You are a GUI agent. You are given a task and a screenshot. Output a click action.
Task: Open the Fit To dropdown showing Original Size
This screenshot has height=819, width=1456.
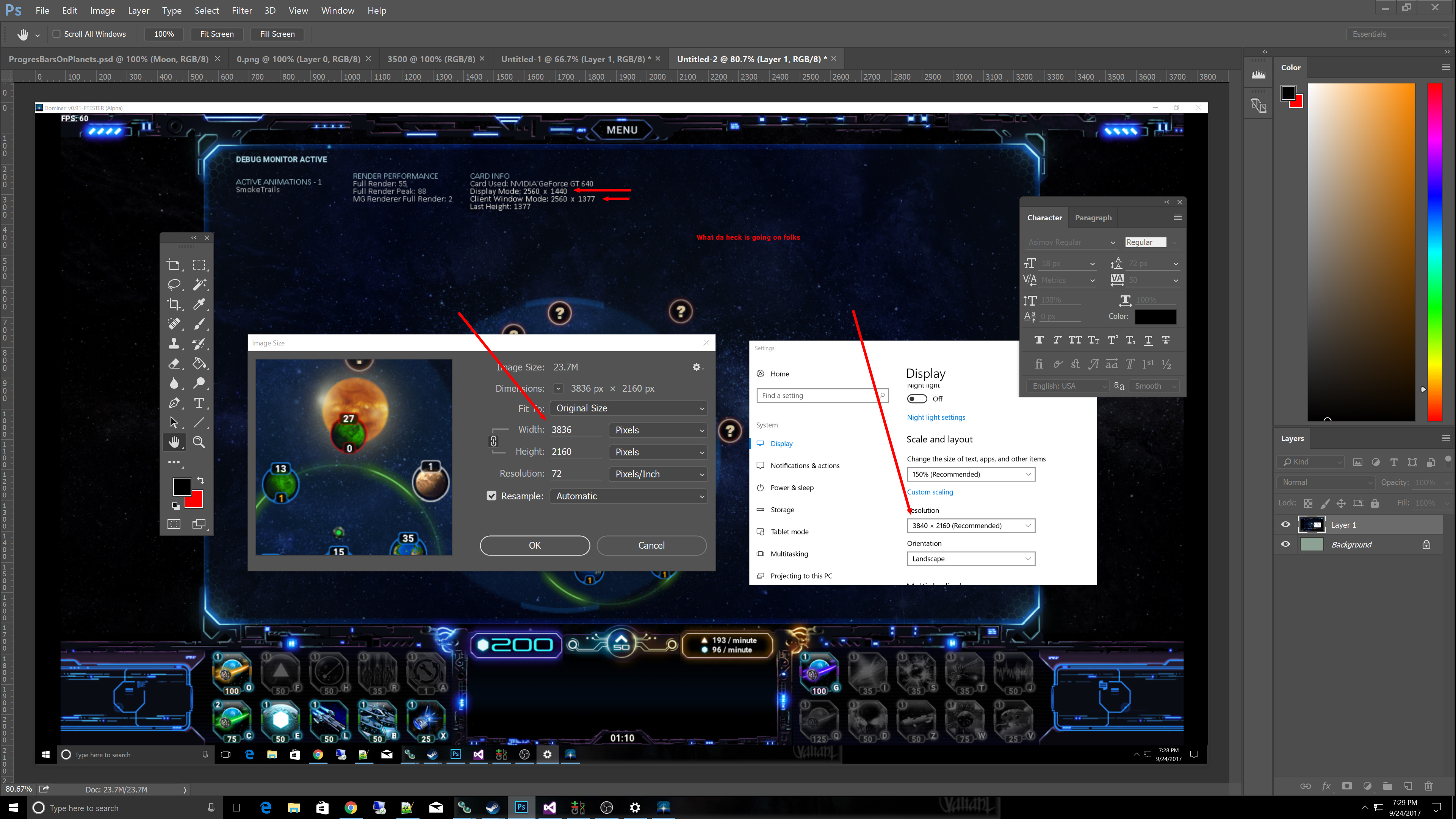tap(628, 408)
